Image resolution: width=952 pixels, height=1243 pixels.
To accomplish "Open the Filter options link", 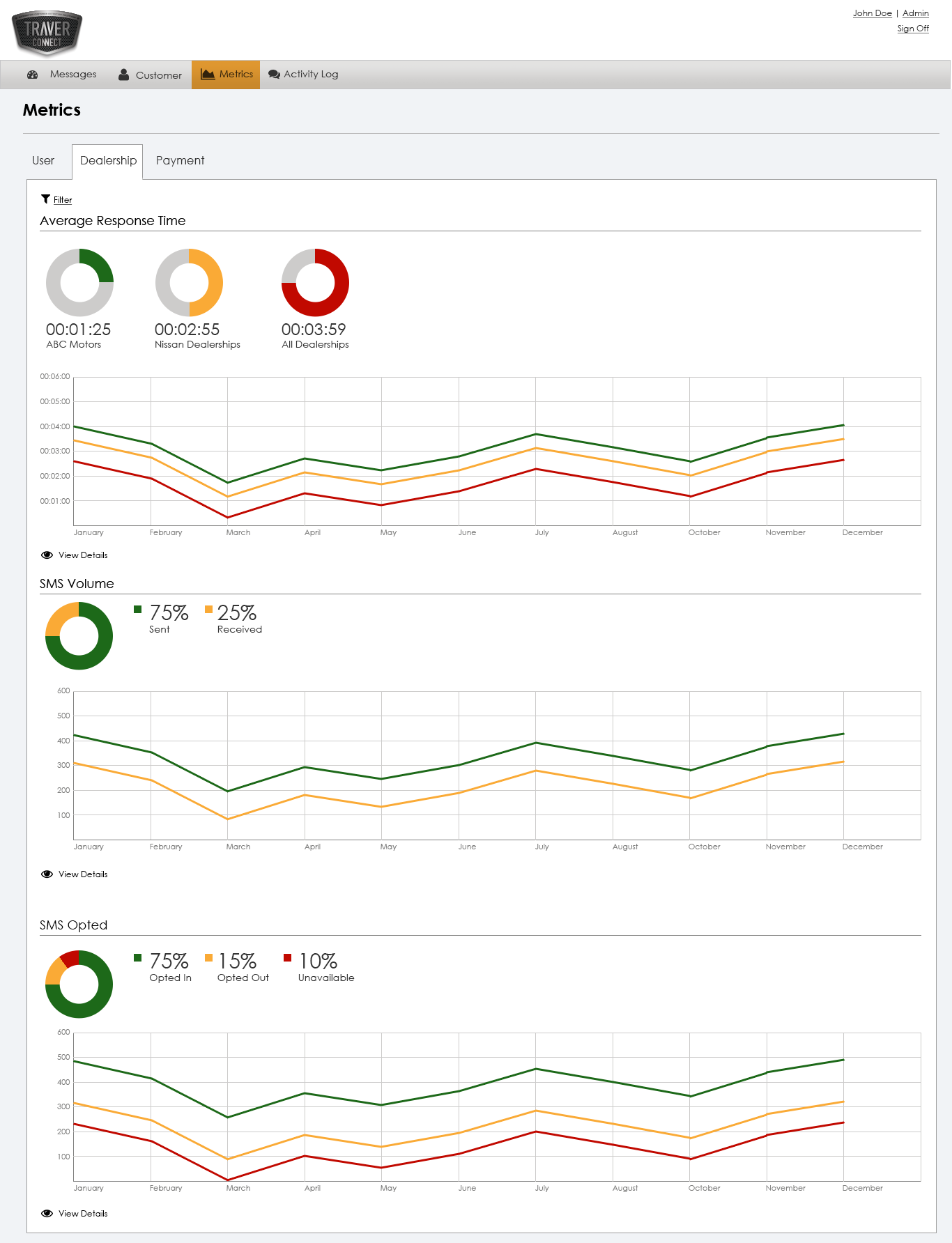I will 63,200.
